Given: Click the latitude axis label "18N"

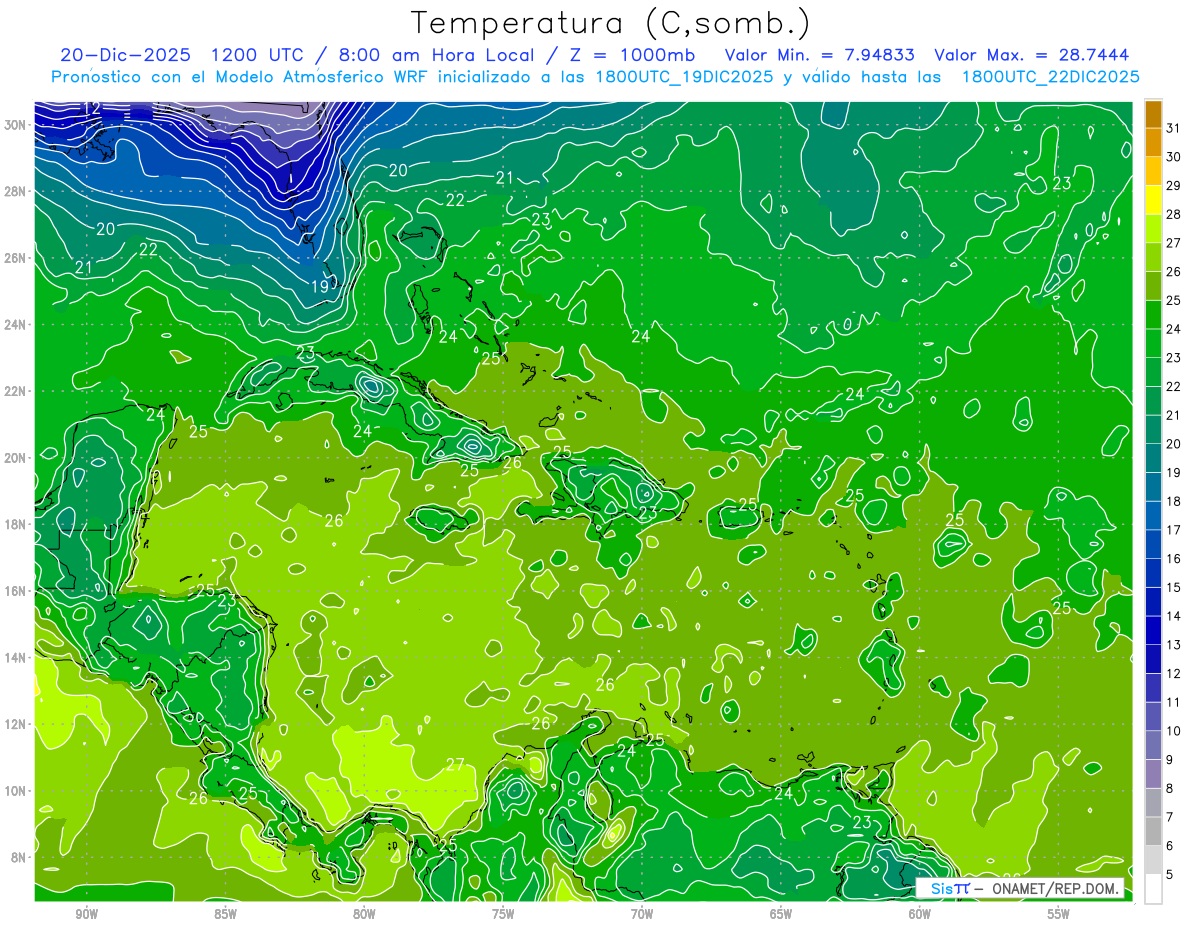Looking at the screenshot, I should (x=16, y=524).
